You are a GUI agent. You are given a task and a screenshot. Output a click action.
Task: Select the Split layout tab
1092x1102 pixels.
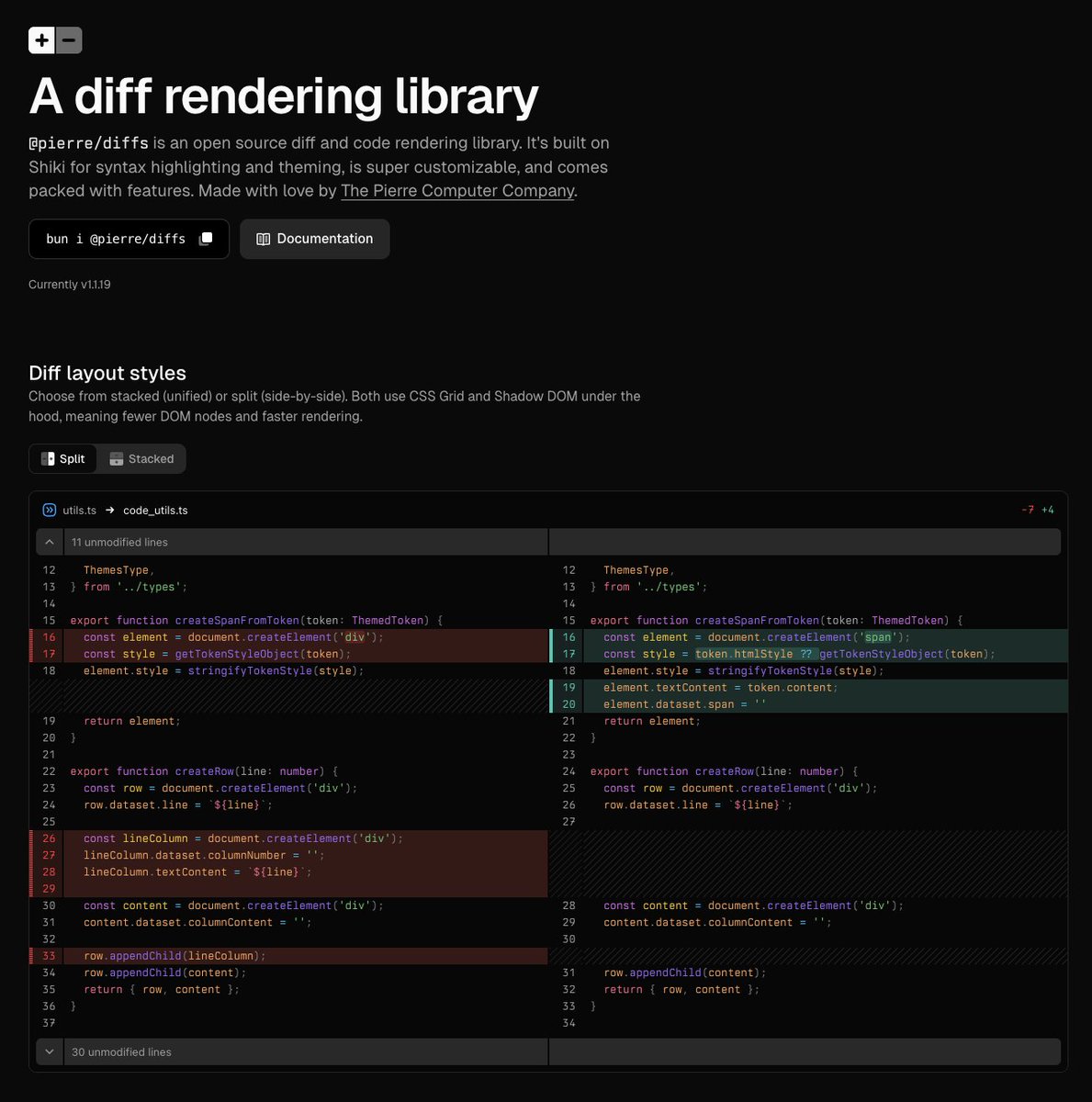tap(64, 458)
